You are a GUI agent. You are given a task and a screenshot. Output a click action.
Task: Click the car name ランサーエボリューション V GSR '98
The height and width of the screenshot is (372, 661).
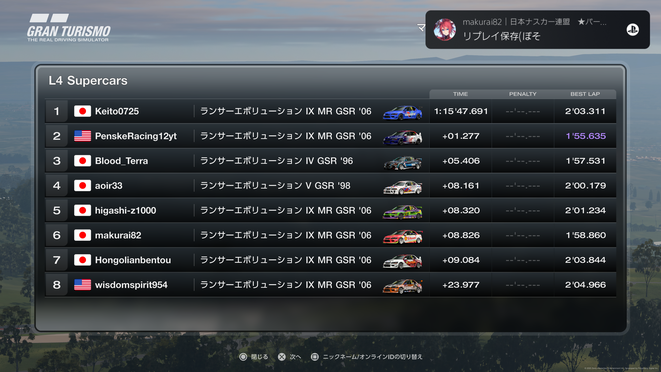pyautogui.click(x=275, y=186)
